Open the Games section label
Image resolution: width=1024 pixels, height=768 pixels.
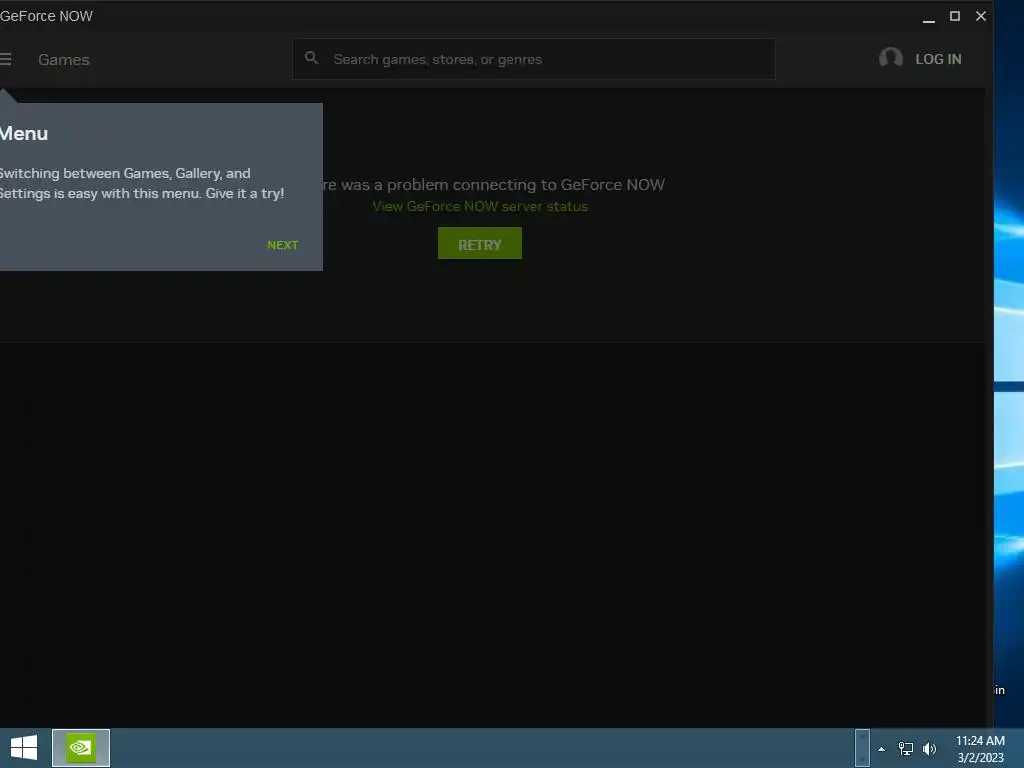pyautogui.click(x=64, y=59)
